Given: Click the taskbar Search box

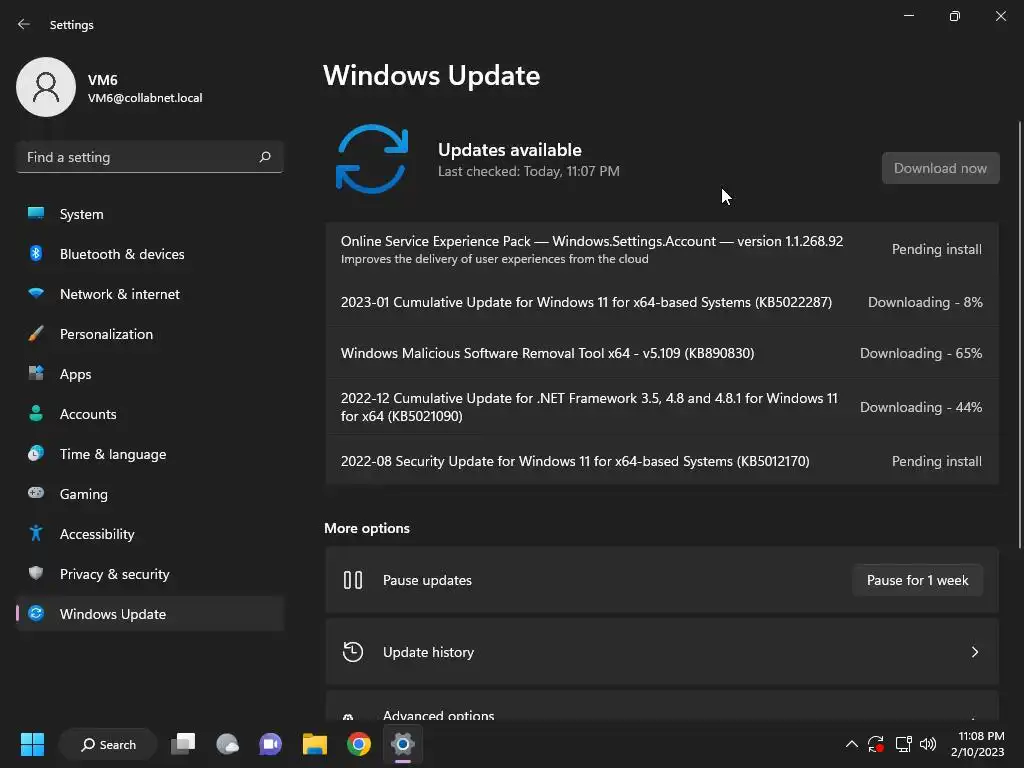Looking at the screenshot, I should [108, 744].
